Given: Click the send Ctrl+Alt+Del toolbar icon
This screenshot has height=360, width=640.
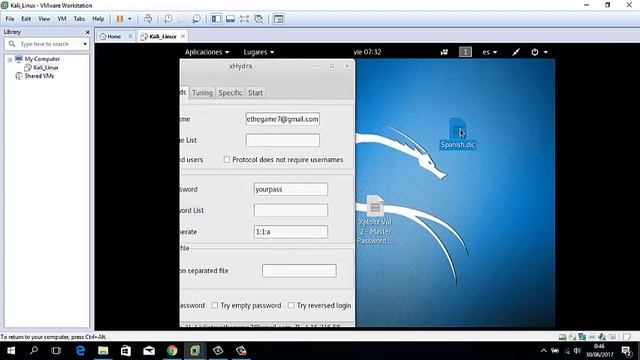Looking at the screenshot, I should coord(148,19).
